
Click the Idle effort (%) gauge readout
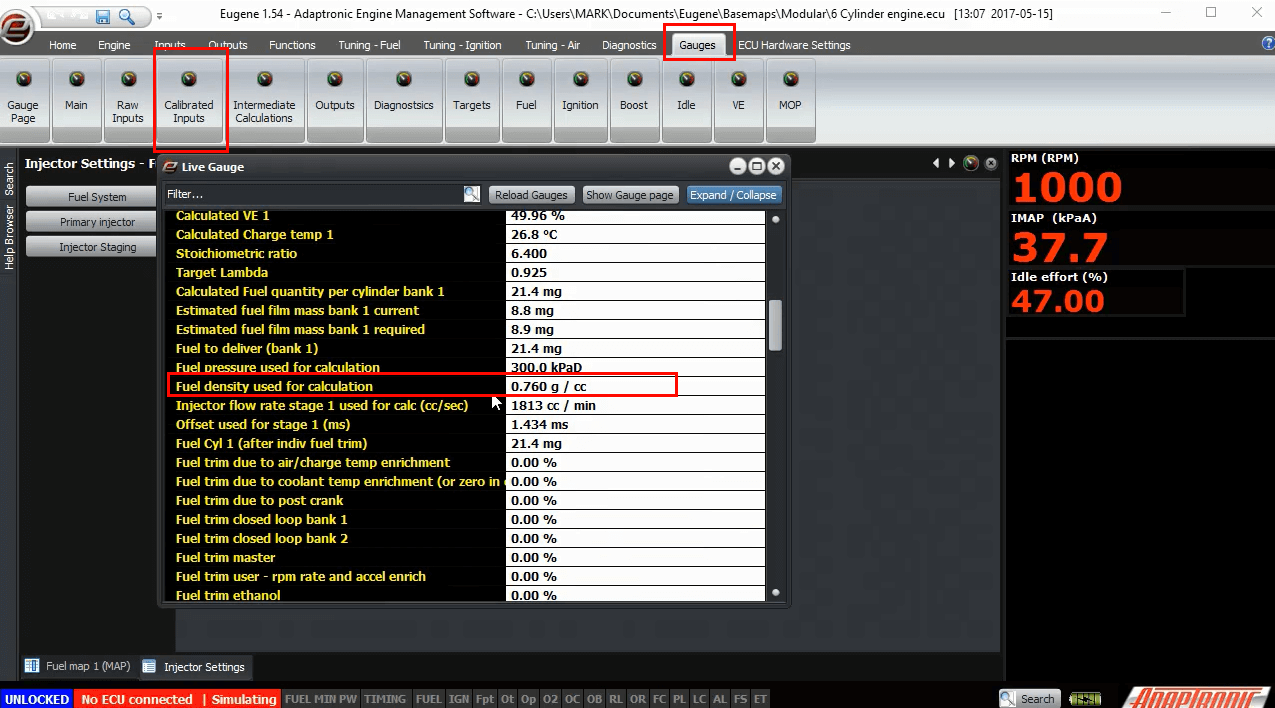click(x=1058, y=301)
